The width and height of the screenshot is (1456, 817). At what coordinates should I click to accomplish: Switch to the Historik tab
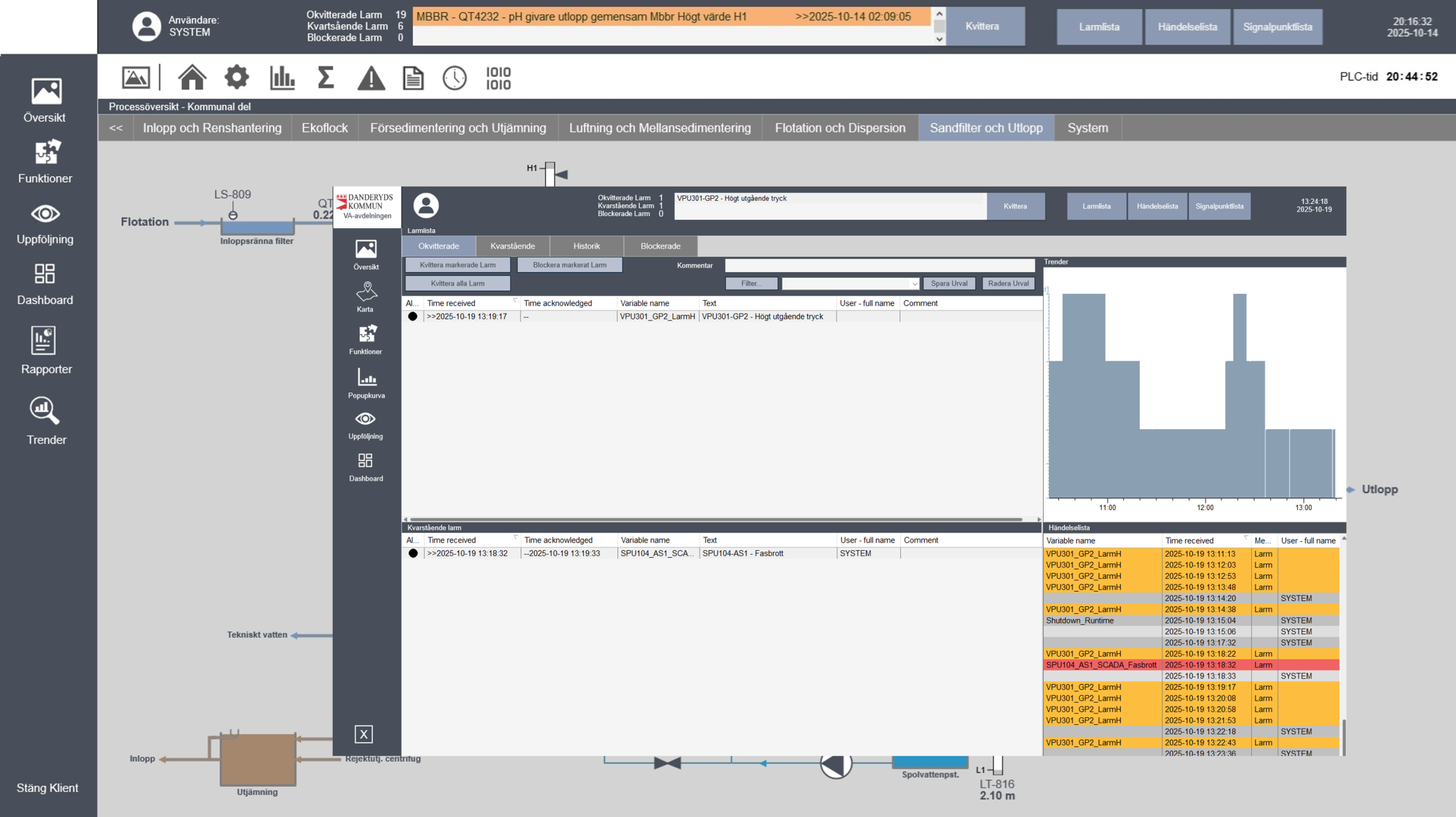tap(586, 246)
